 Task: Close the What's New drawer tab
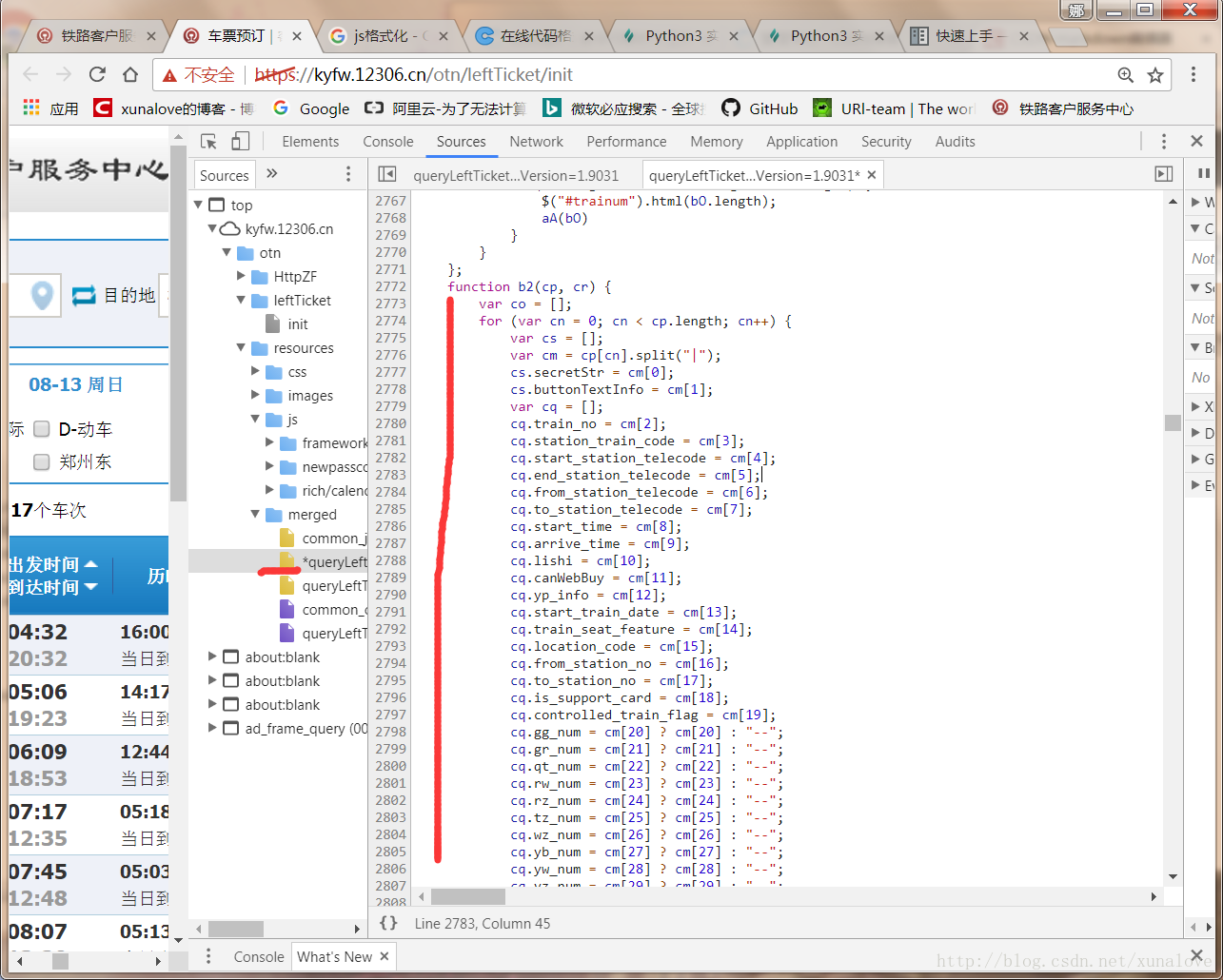click(385, 956)
